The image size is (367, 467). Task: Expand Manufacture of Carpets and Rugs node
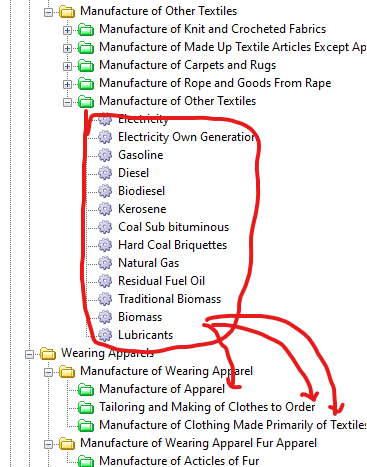(67, 66)
